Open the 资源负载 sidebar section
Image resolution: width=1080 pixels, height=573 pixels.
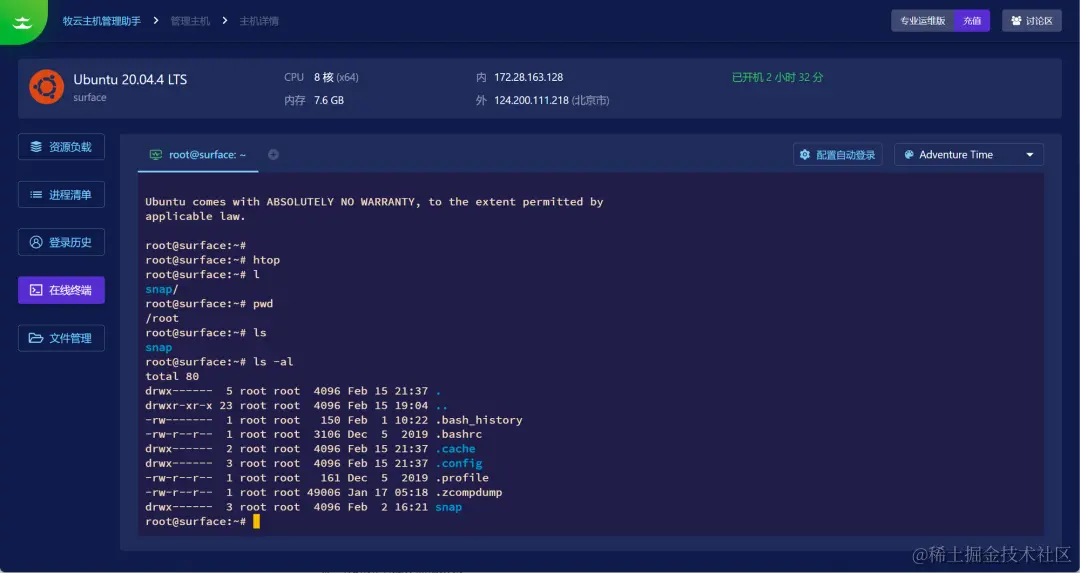[x=61, y=147]
